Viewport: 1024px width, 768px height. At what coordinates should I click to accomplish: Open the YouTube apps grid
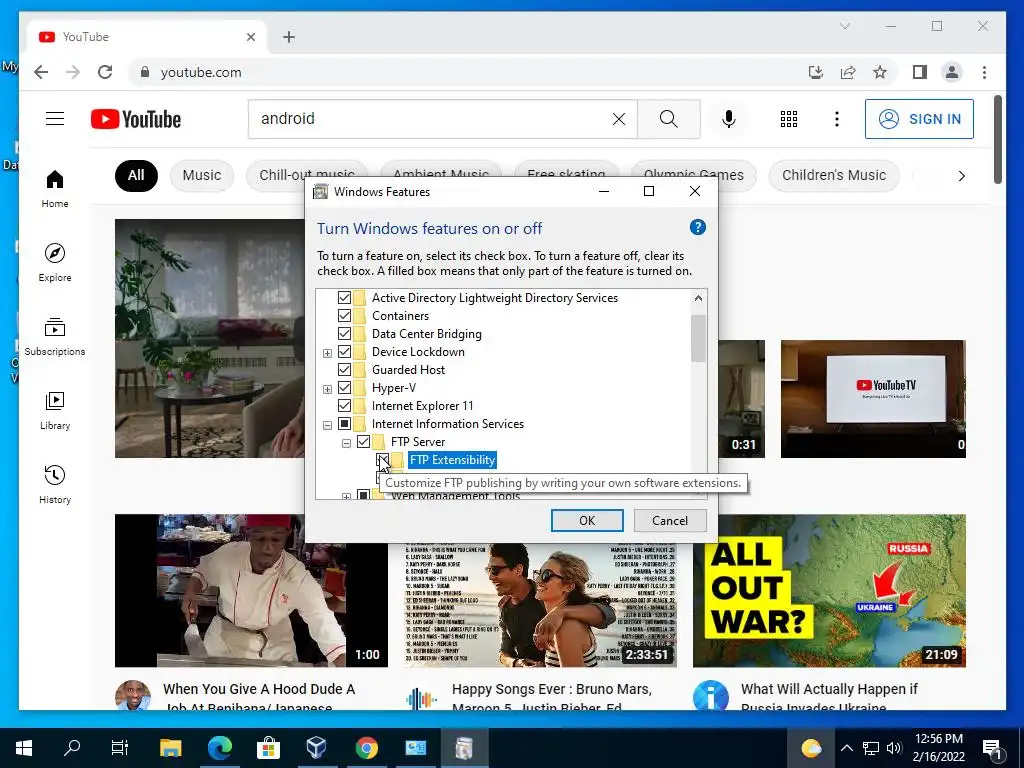pos(789,119)
